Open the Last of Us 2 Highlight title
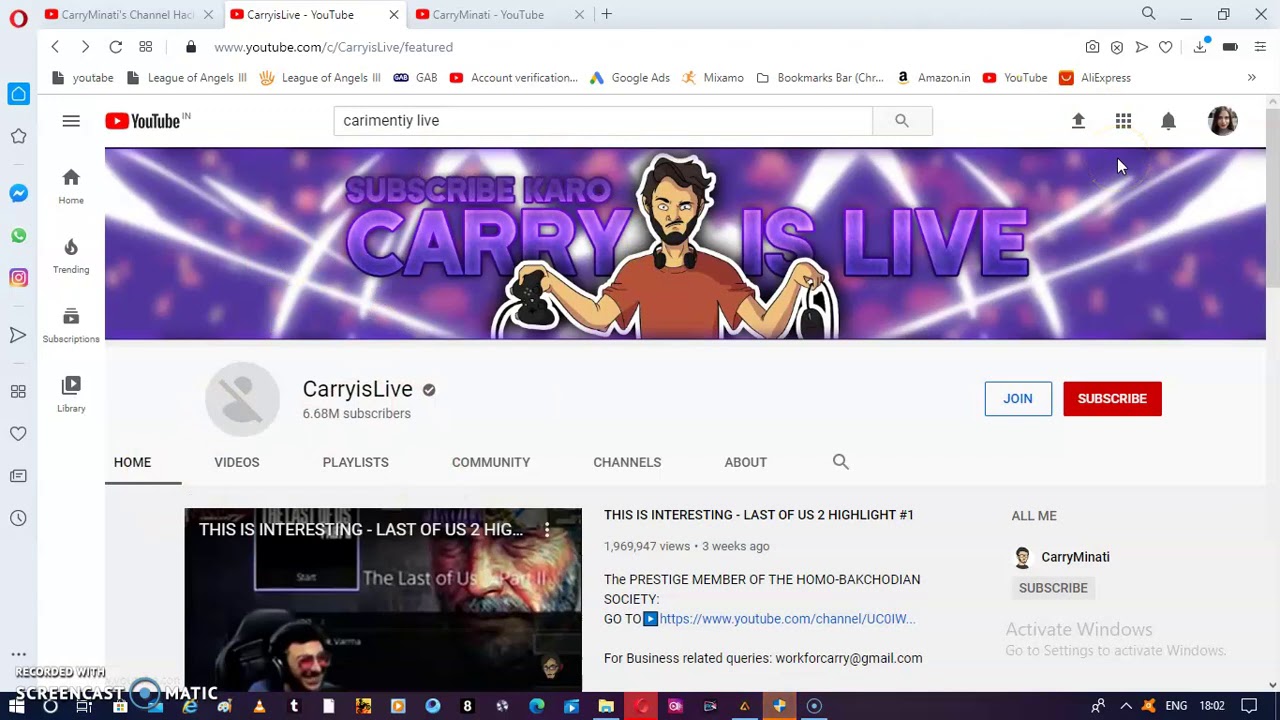 [x=759, y=515]
